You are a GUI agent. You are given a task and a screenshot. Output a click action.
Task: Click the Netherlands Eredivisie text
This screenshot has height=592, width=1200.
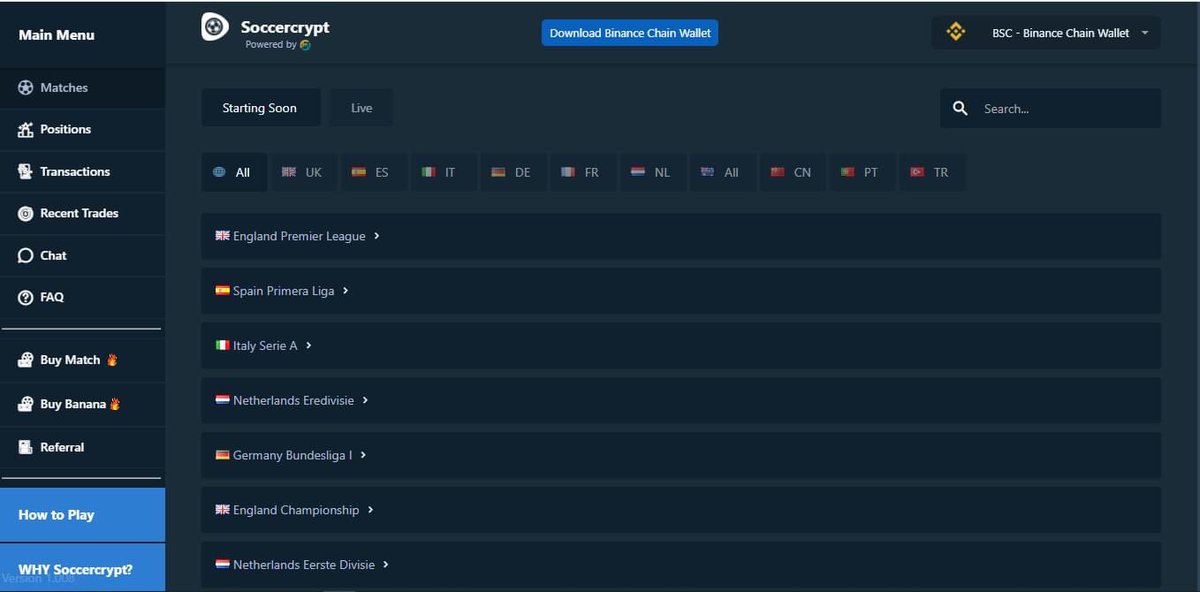pos(294,400)
